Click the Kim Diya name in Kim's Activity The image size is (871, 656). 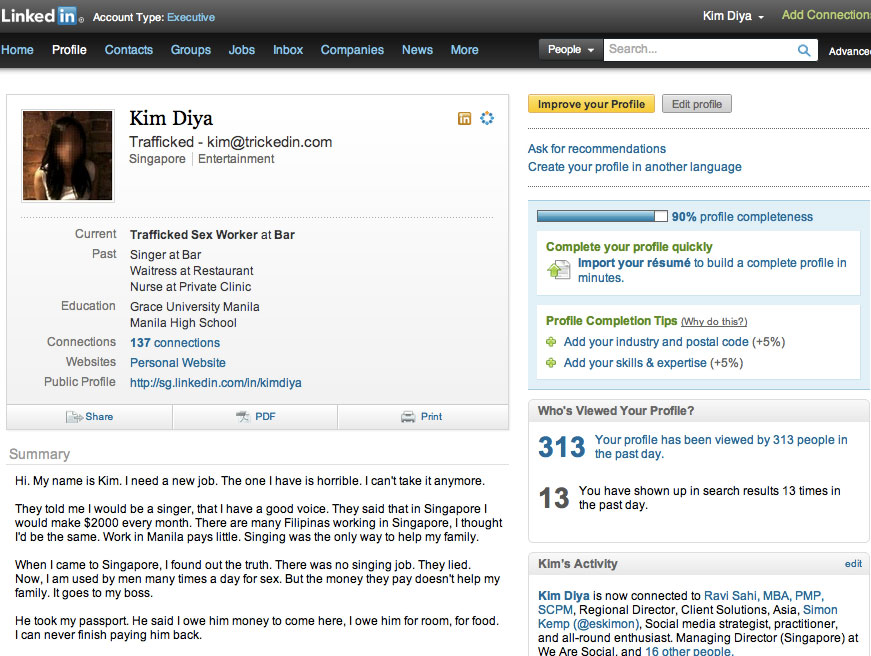tap(564, 596)
